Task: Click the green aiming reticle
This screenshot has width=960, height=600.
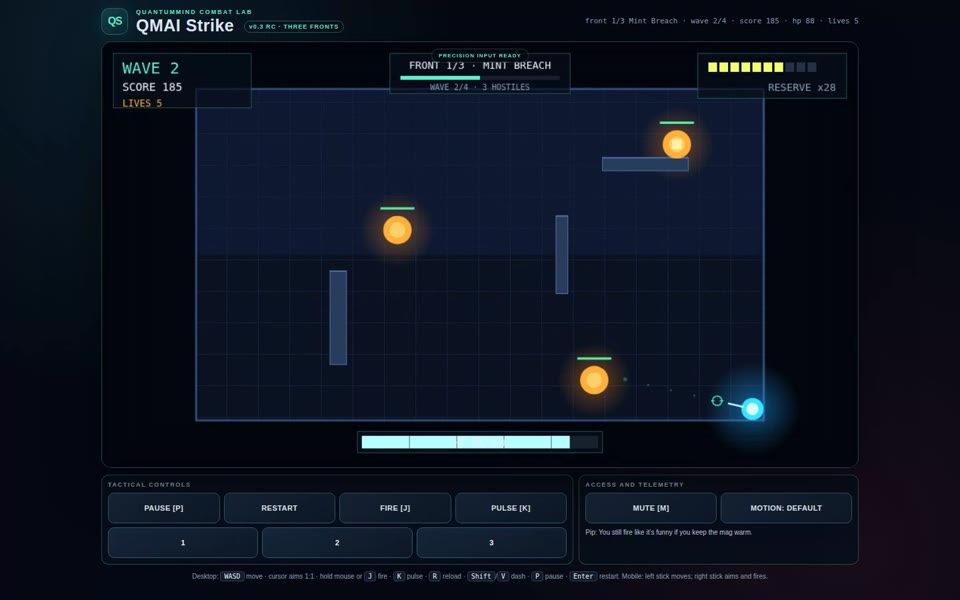Action: tap(717, 400)
